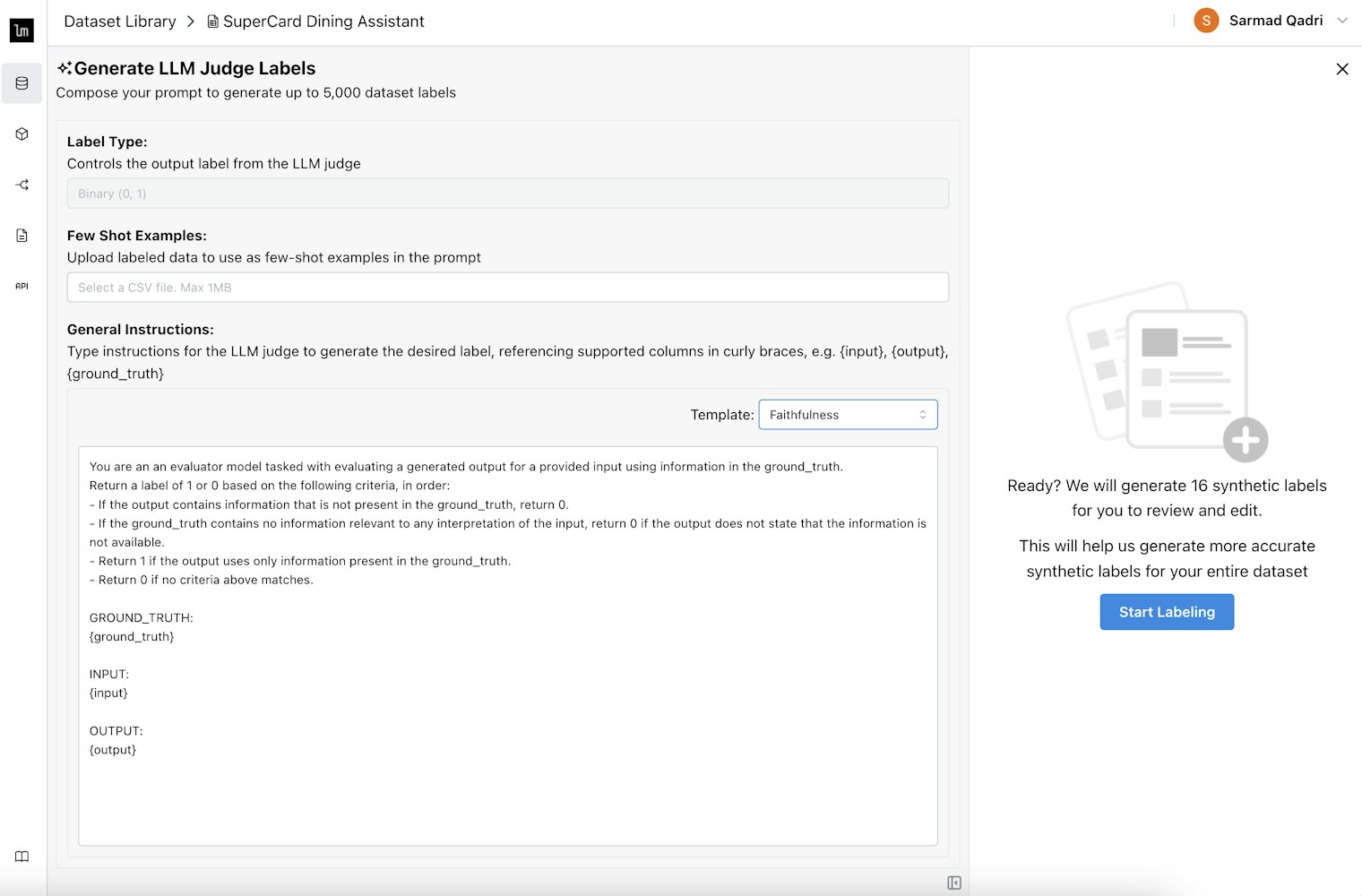Expand the Sarmad Qadri account menu arrow
Viewport: 1362px width, 896px height.
point(1342,21)
